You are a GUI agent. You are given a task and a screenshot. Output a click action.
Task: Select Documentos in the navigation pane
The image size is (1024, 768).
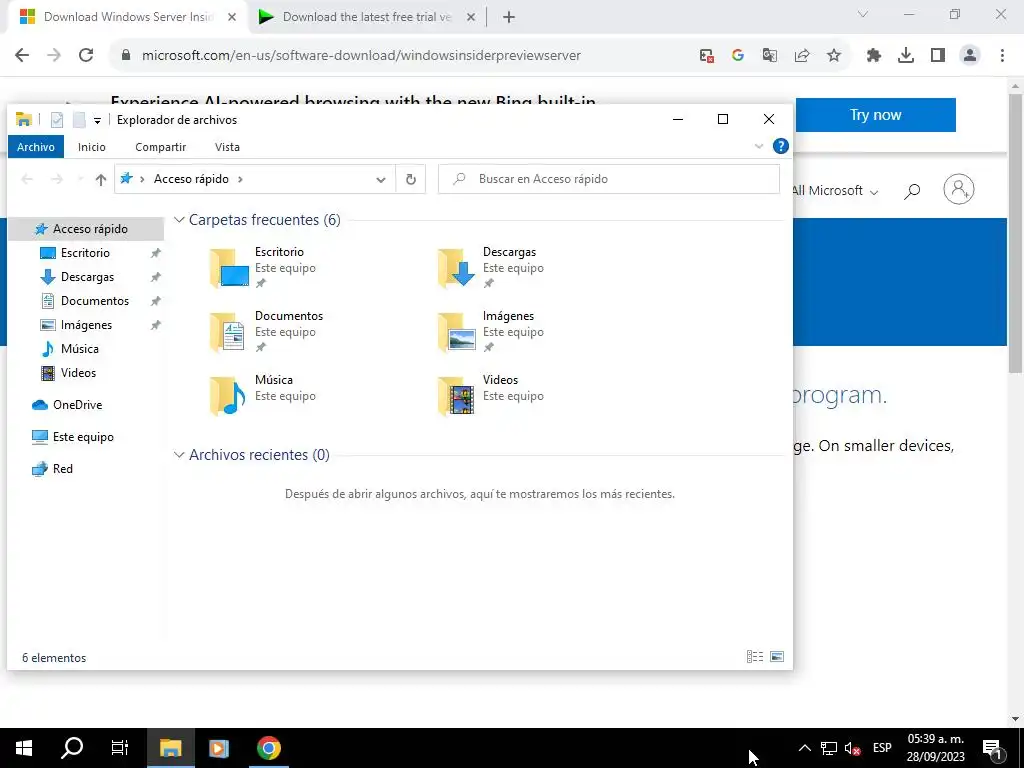click(95, 301)
